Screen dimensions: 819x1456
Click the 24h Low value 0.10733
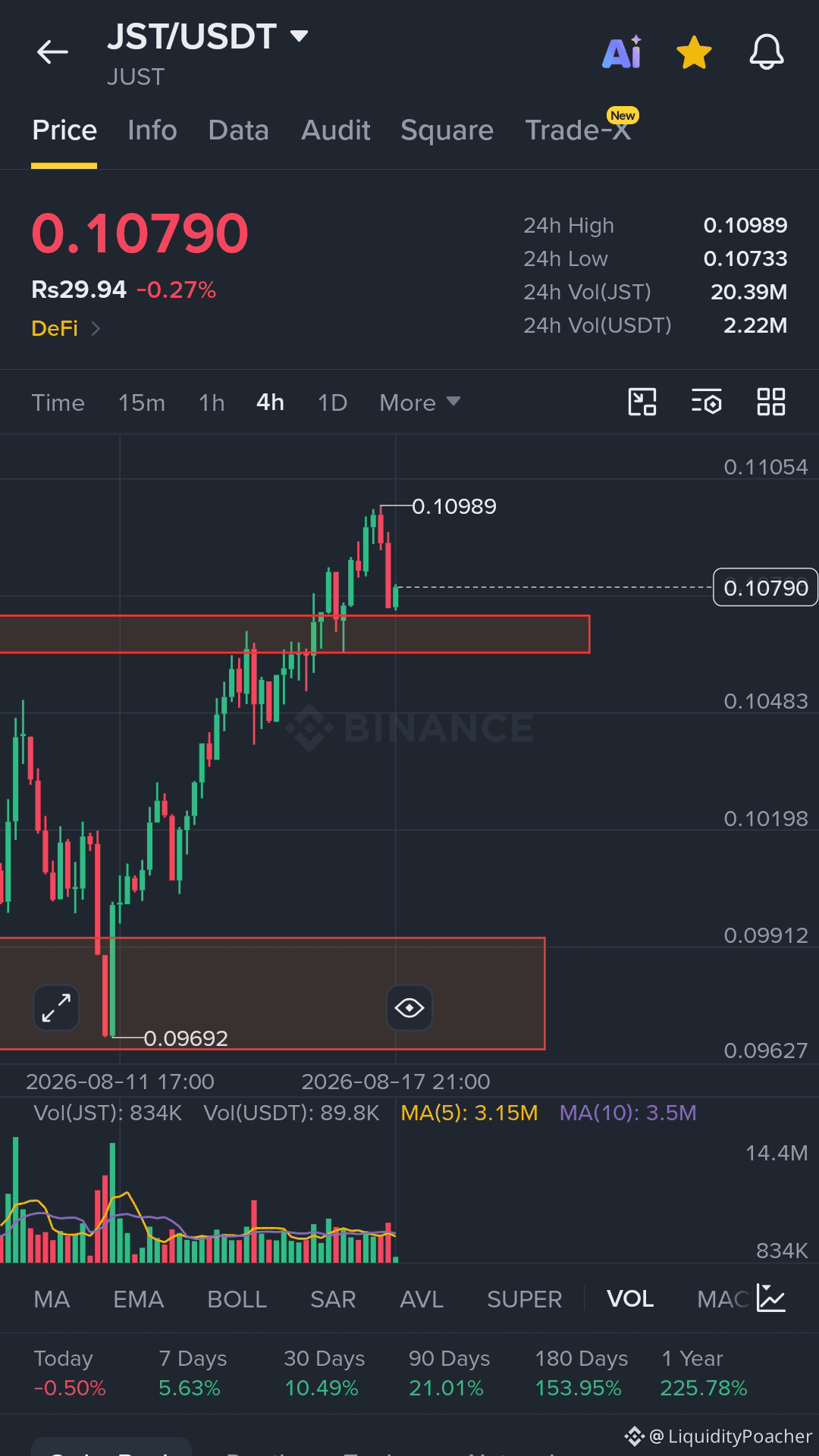click(x=745, y=258)
